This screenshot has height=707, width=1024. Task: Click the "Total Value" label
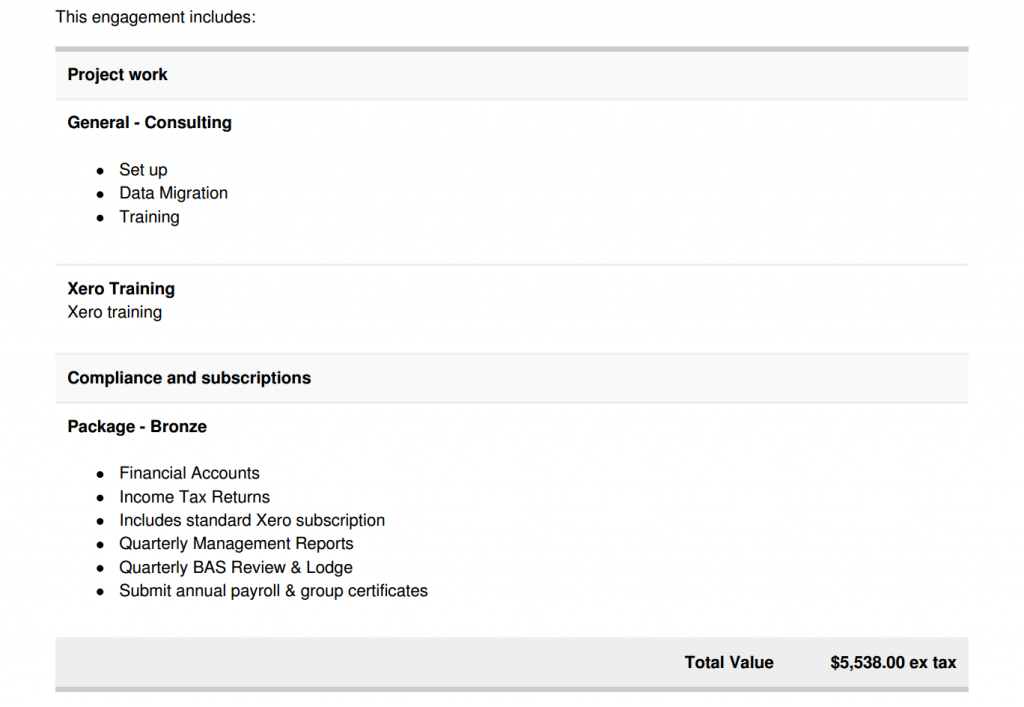point(729,662)
